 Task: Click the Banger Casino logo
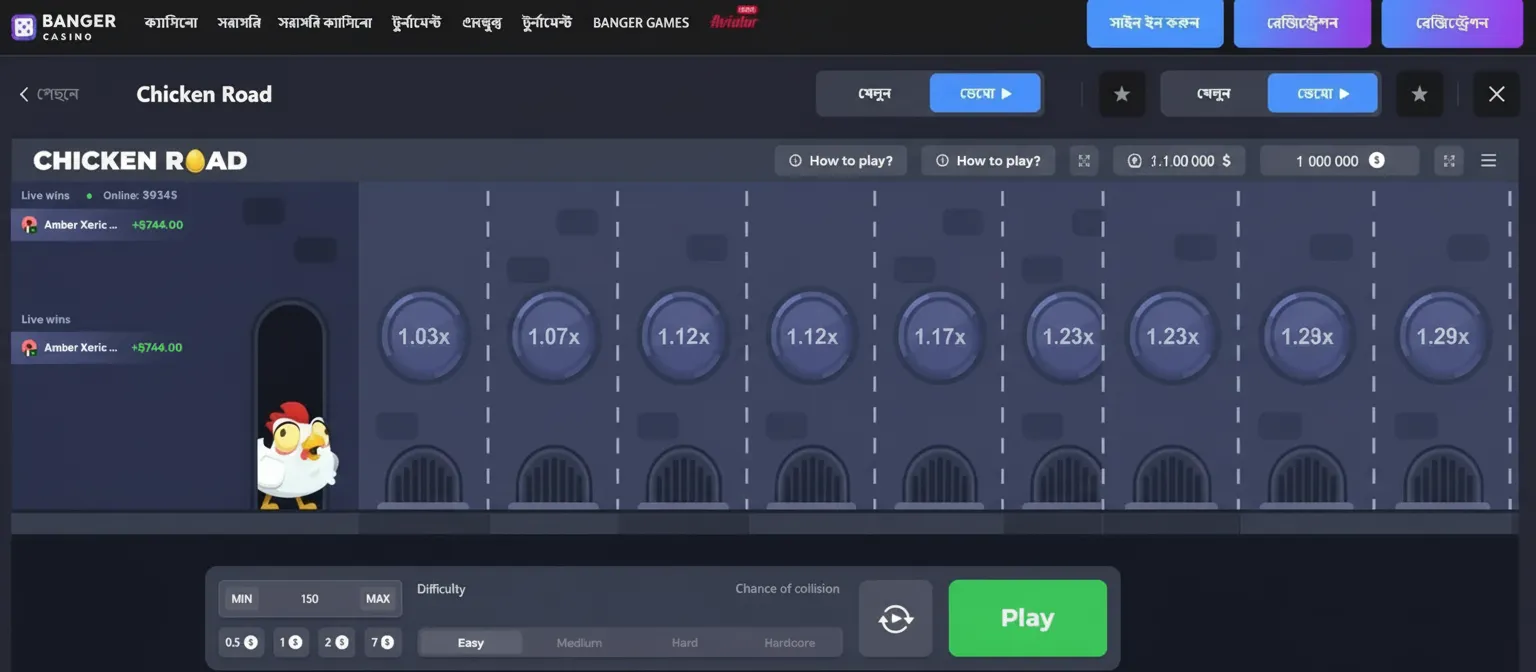[x=64, y=27]
